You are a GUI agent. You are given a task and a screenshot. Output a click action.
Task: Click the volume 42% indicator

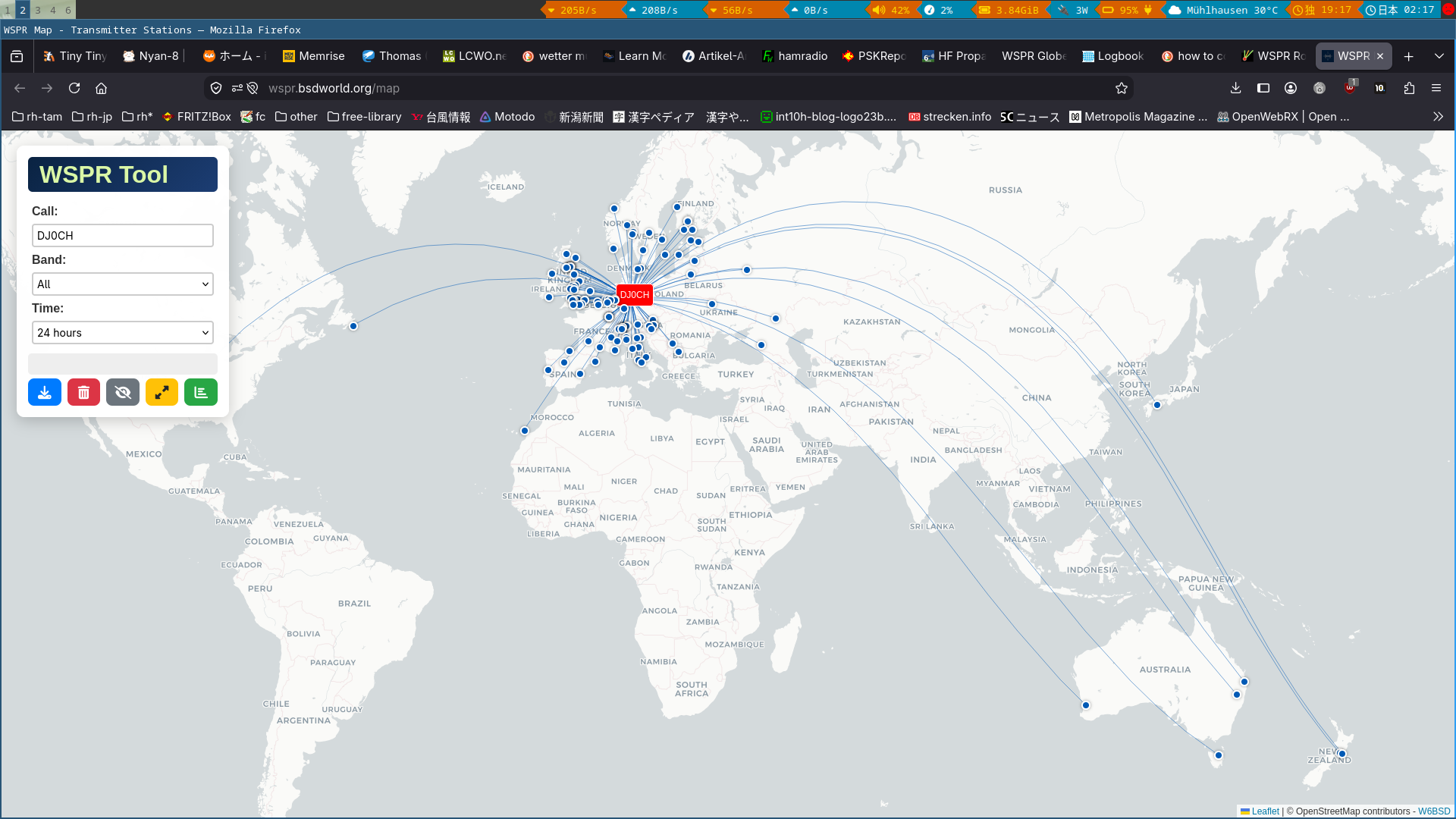[x=890, y=10]
